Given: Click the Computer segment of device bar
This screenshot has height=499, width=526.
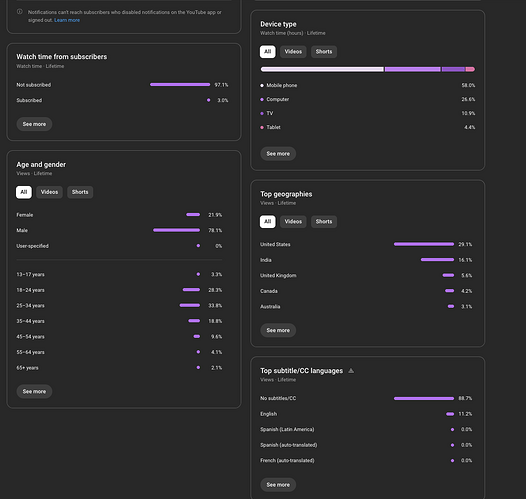Looking at the screenshot, I should 413,69.
